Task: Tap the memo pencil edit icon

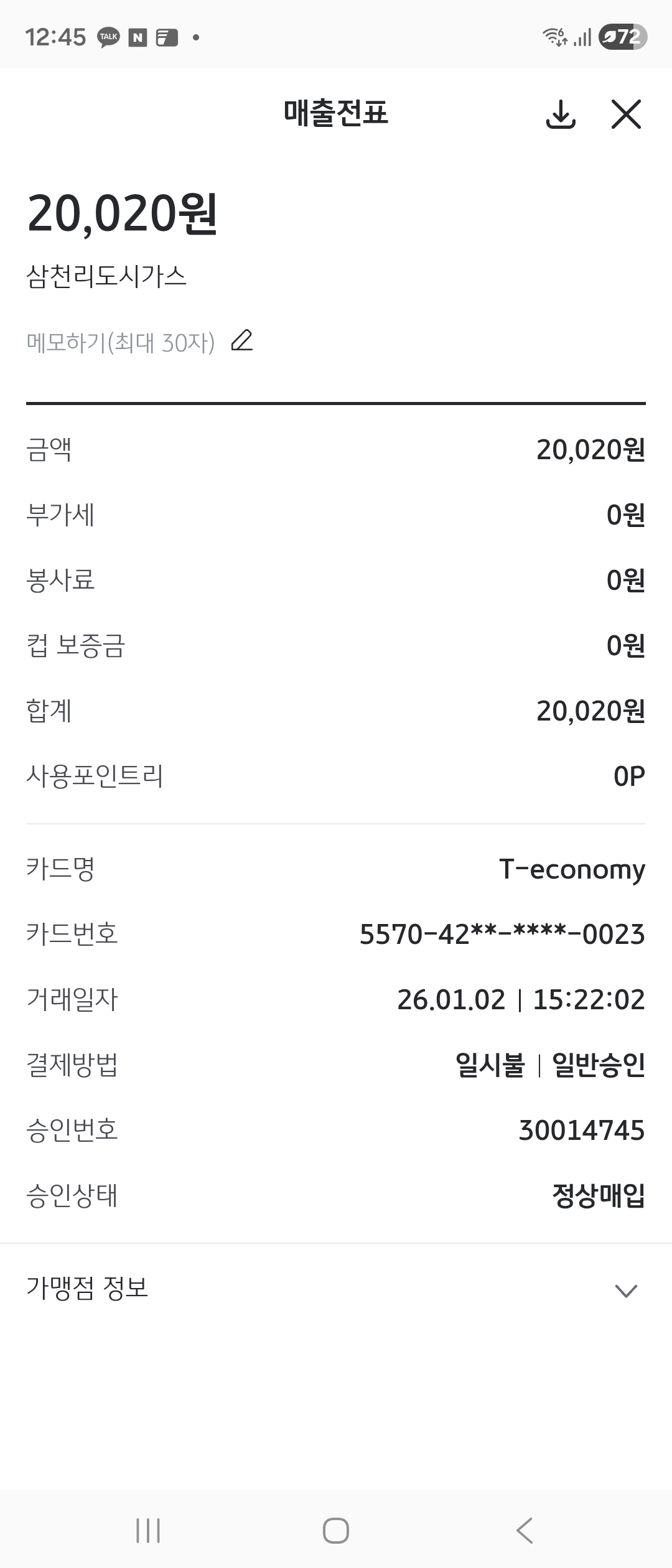Action: [242, 341]
